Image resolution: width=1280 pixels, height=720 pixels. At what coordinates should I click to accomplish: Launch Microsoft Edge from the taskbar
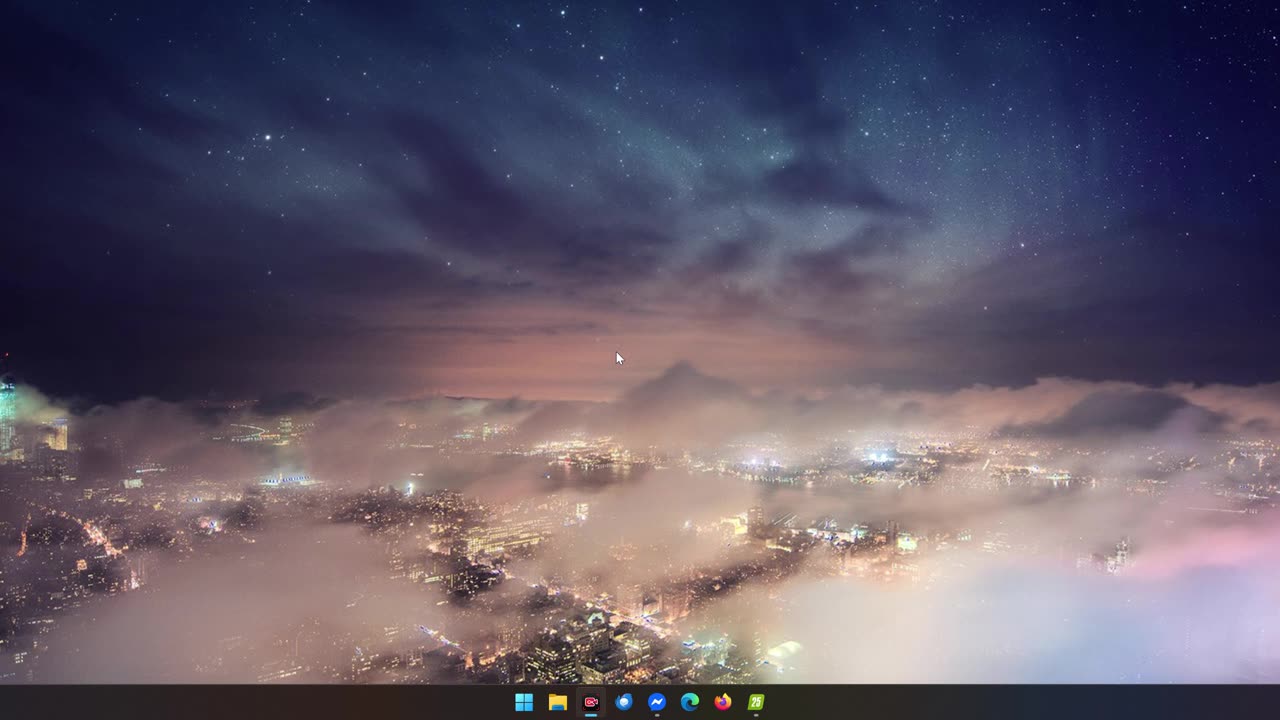(690, 702)
